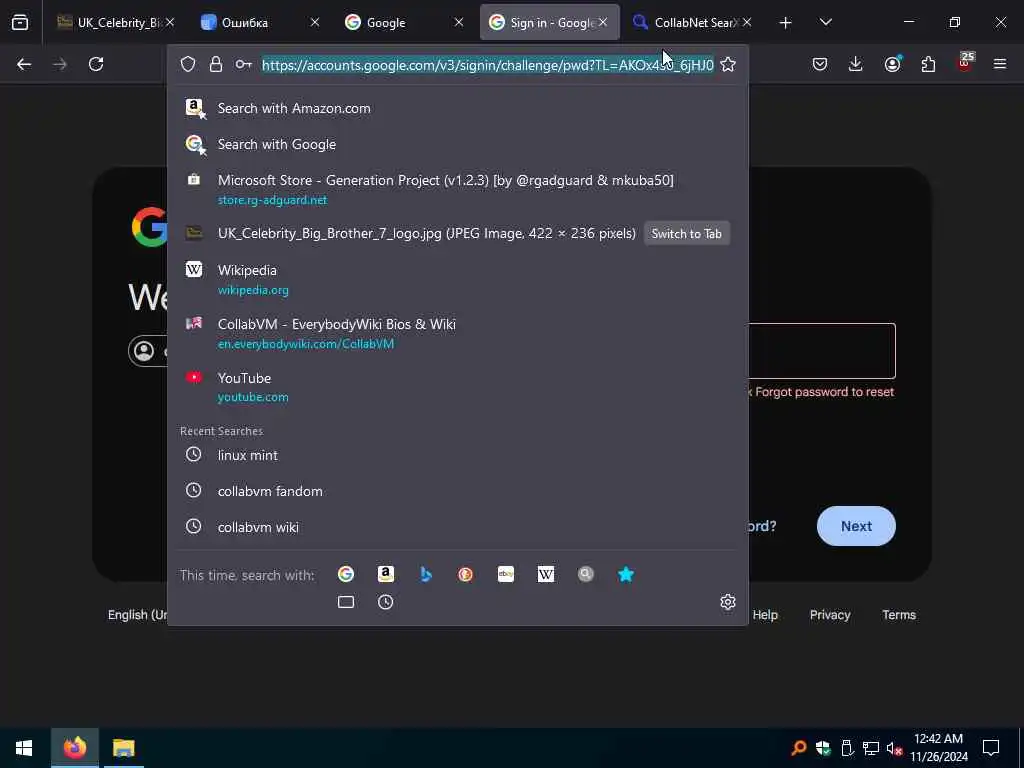Image resolution: width=1024 pixels, height=768 pixels.
Task: Search this time with eBay engine icon
Action: 505,574
